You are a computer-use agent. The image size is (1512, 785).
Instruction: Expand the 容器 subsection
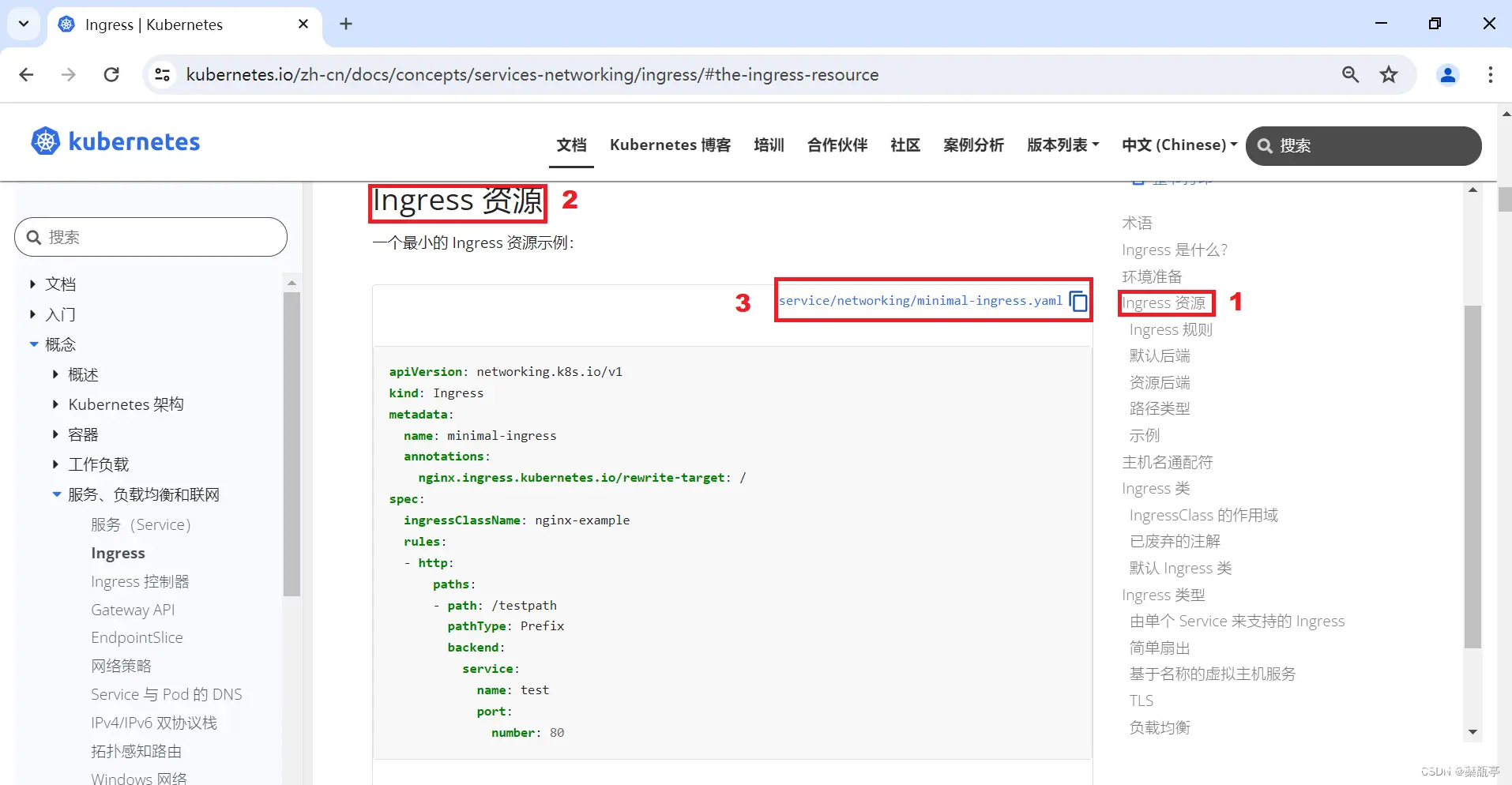55,434
